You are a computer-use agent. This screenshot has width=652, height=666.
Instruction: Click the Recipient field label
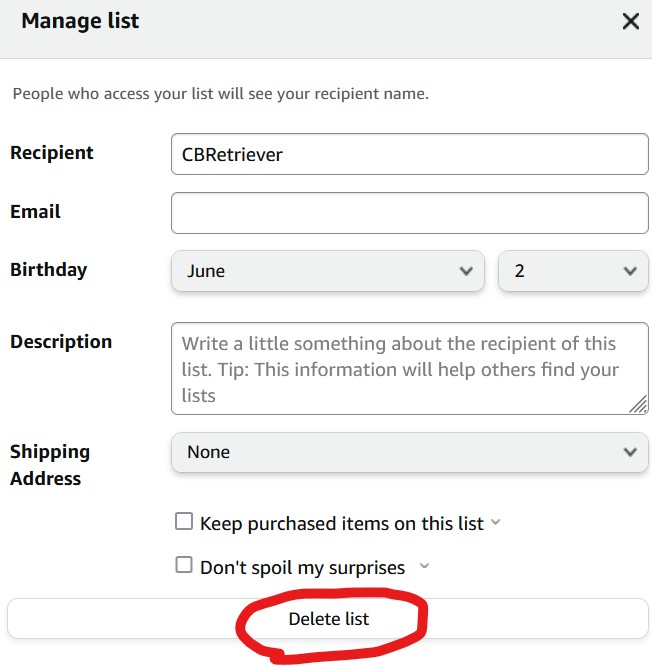click(x=51, y=152)
